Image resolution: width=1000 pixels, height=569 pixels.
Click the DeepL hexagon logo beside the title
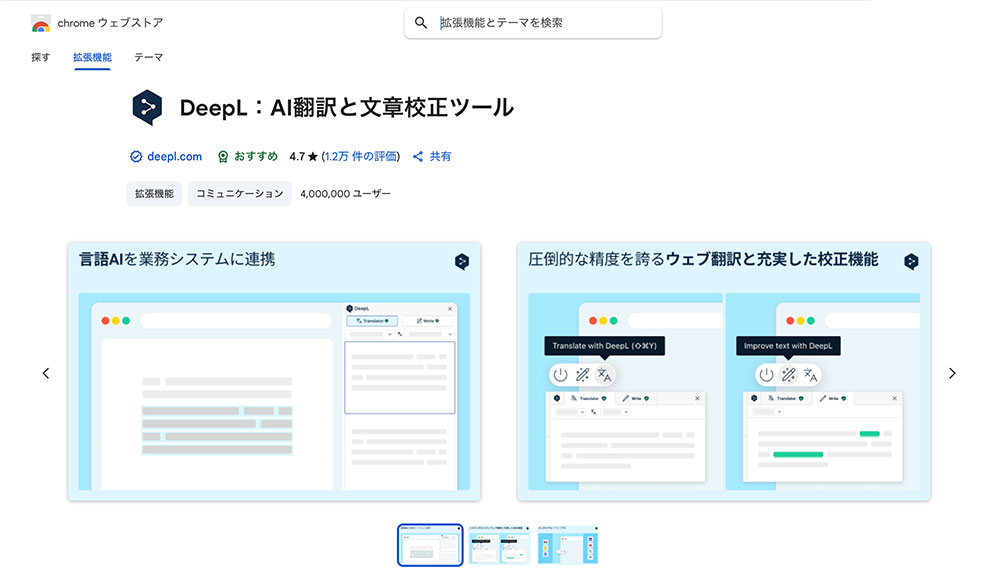(x=147, y=107)
